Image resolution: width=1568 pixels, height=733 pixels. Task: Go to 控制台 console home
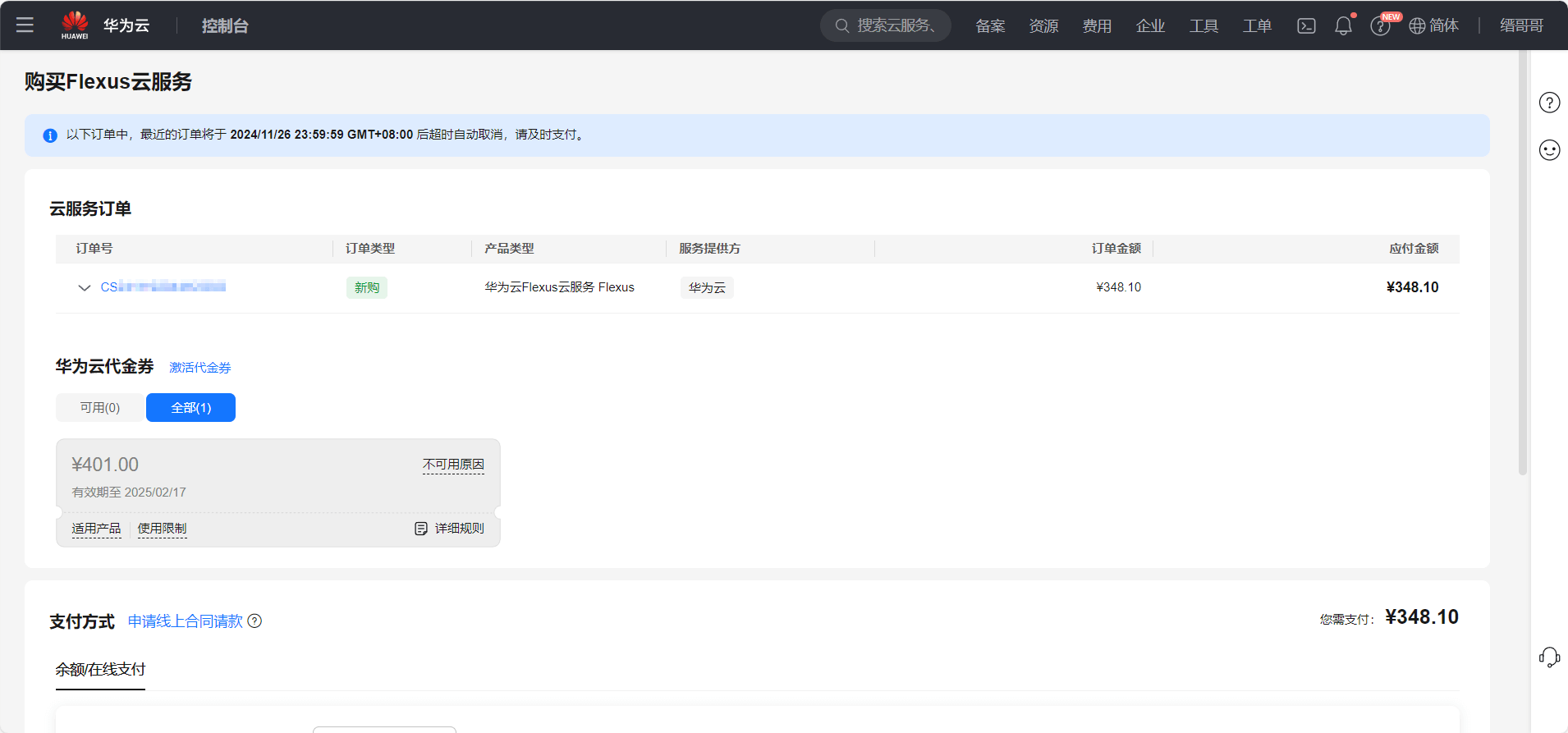click(225, 26)
